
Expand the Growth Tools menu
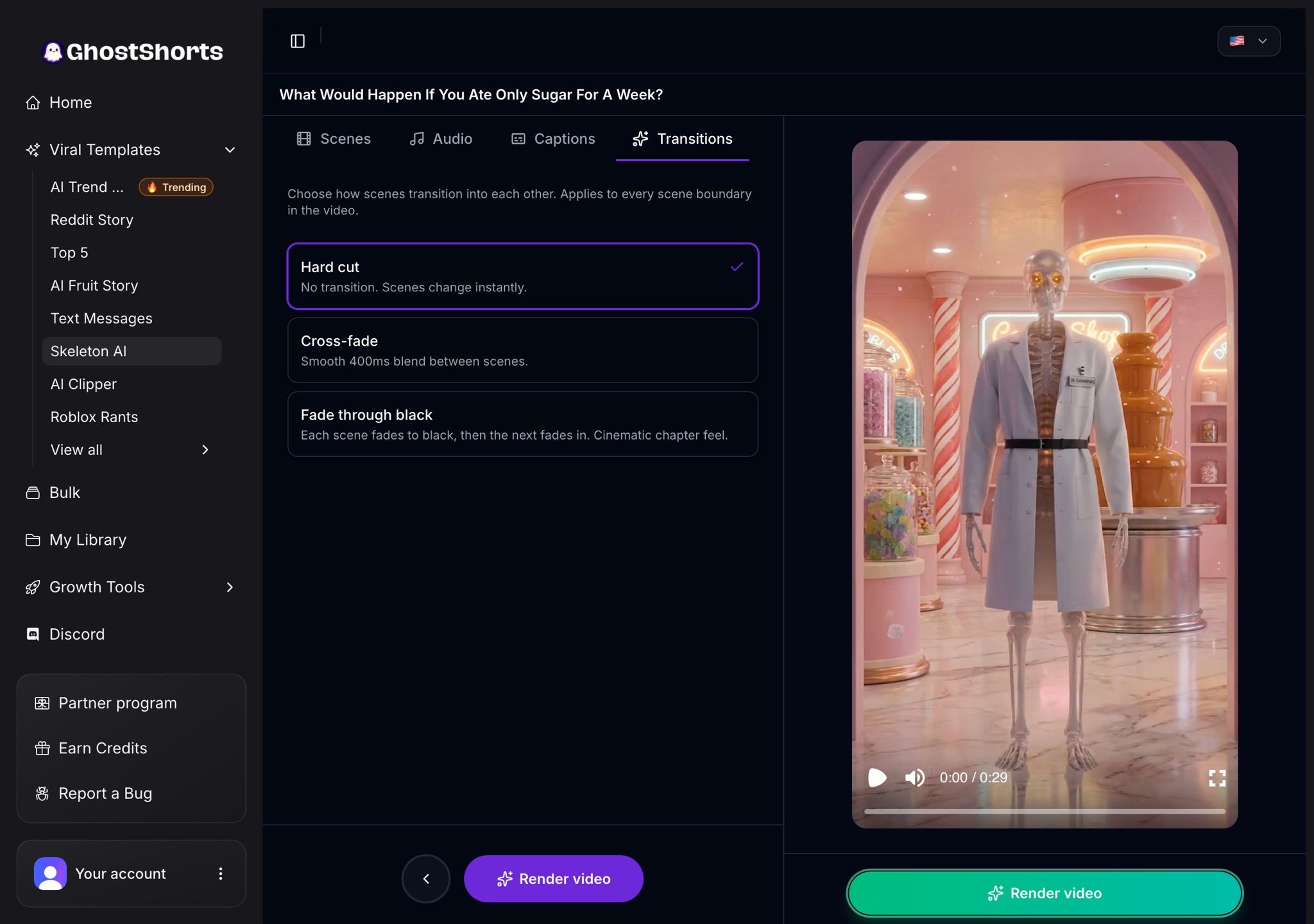[x=230, y=587]
